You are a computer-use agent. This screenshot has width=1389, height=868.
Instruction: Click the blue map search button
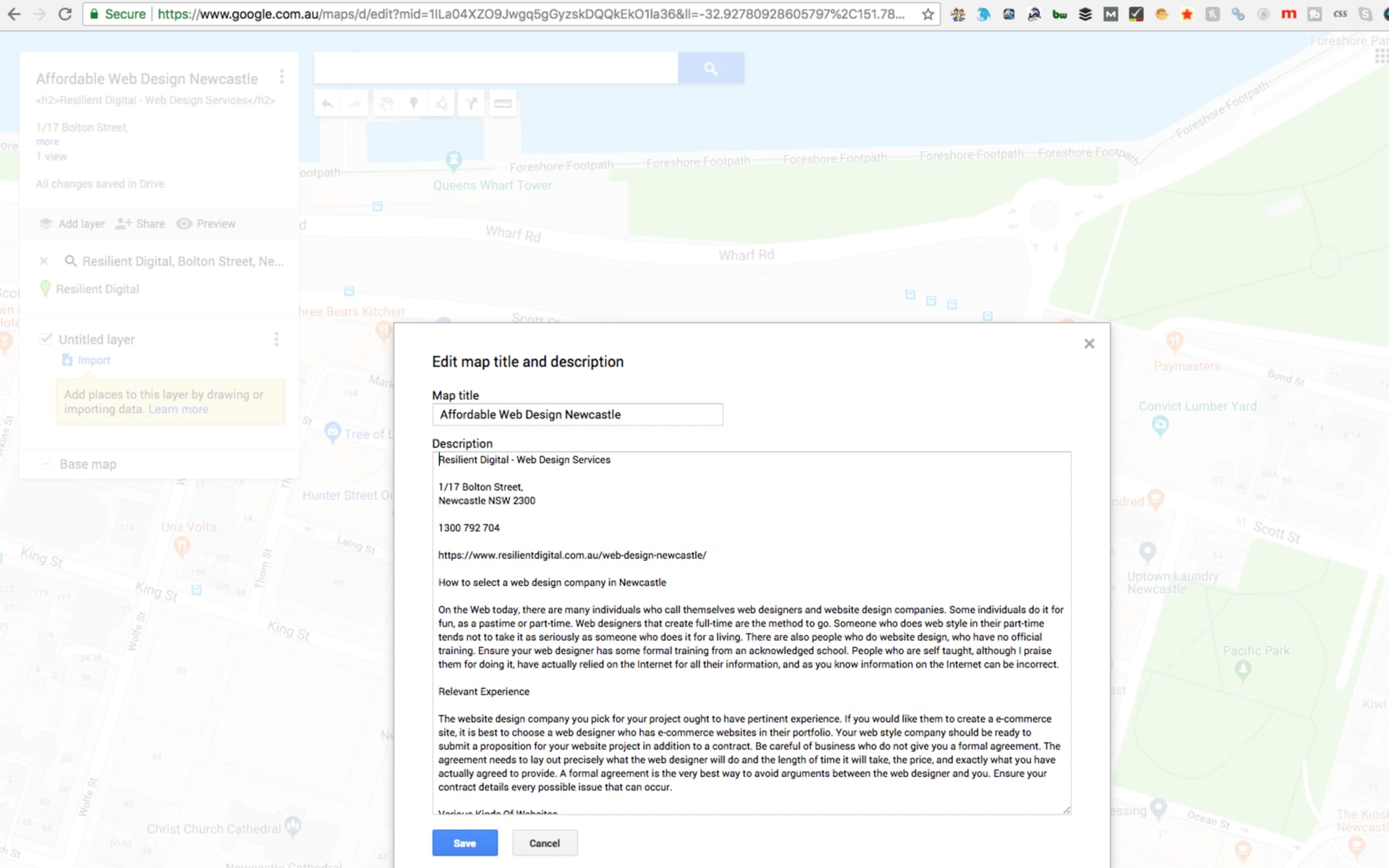710,68
